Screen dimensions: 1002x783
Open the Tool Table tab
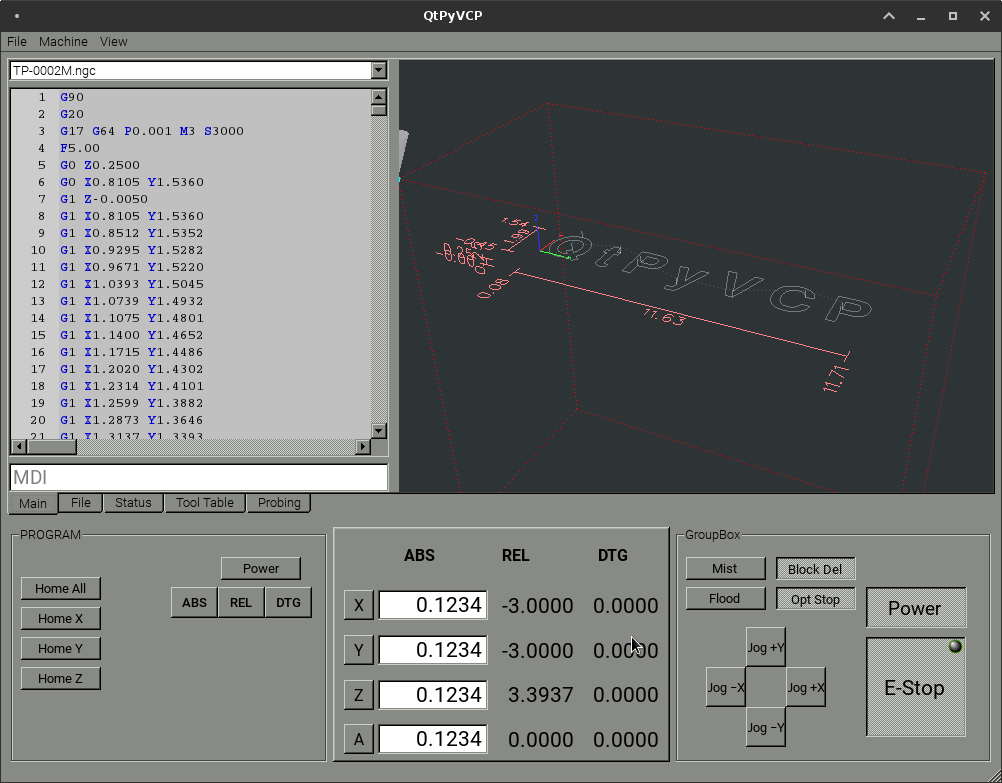coord(205,502)
